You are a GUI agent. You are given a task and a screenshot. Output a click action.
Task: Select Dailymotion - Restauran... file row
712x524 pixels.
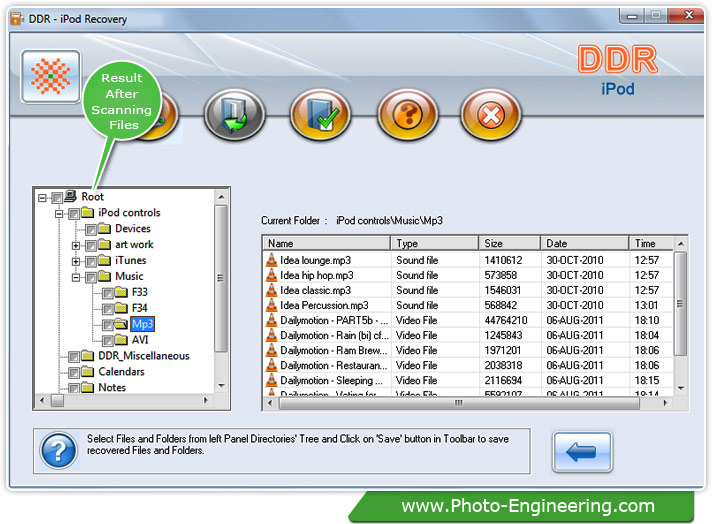pyautogui.click(x=468, y=365)
